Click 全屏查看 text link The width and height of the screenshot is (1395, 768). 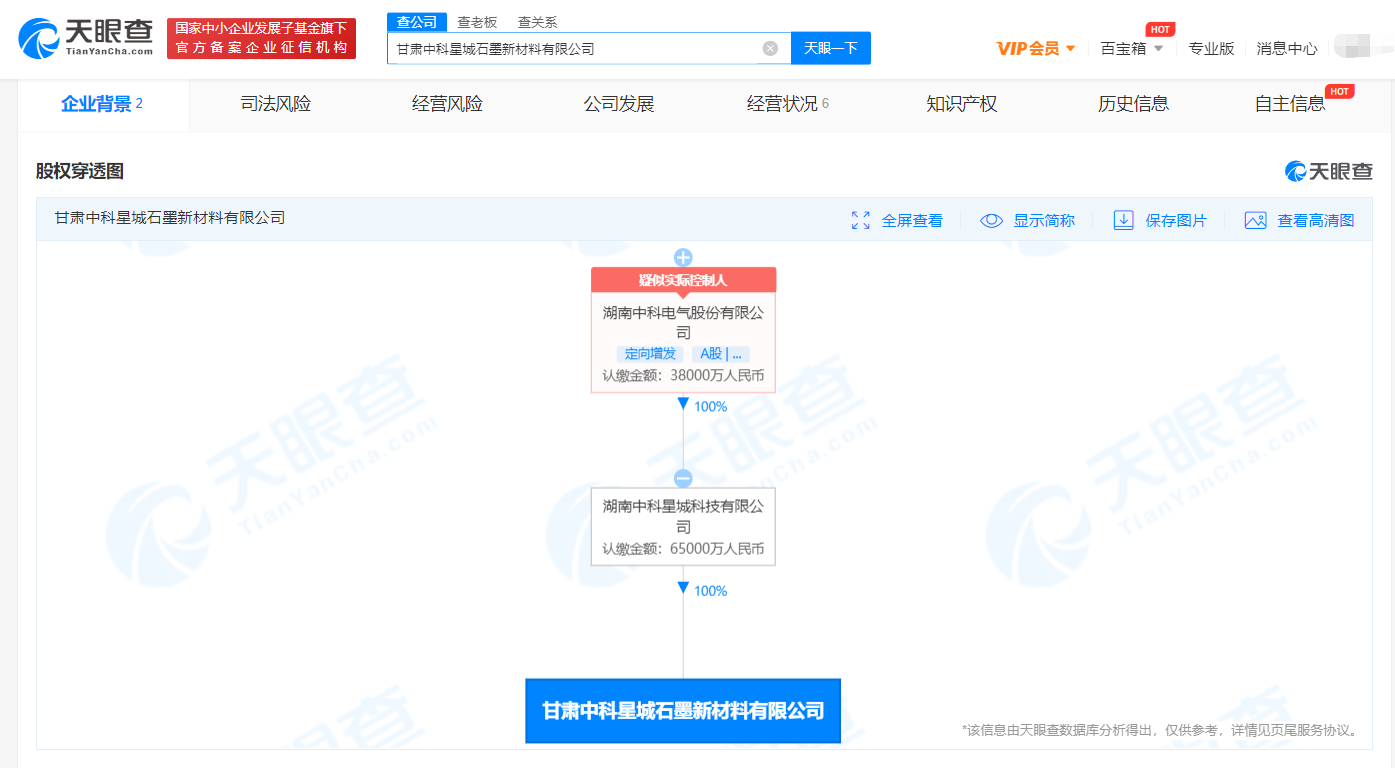tap(912, 220)
